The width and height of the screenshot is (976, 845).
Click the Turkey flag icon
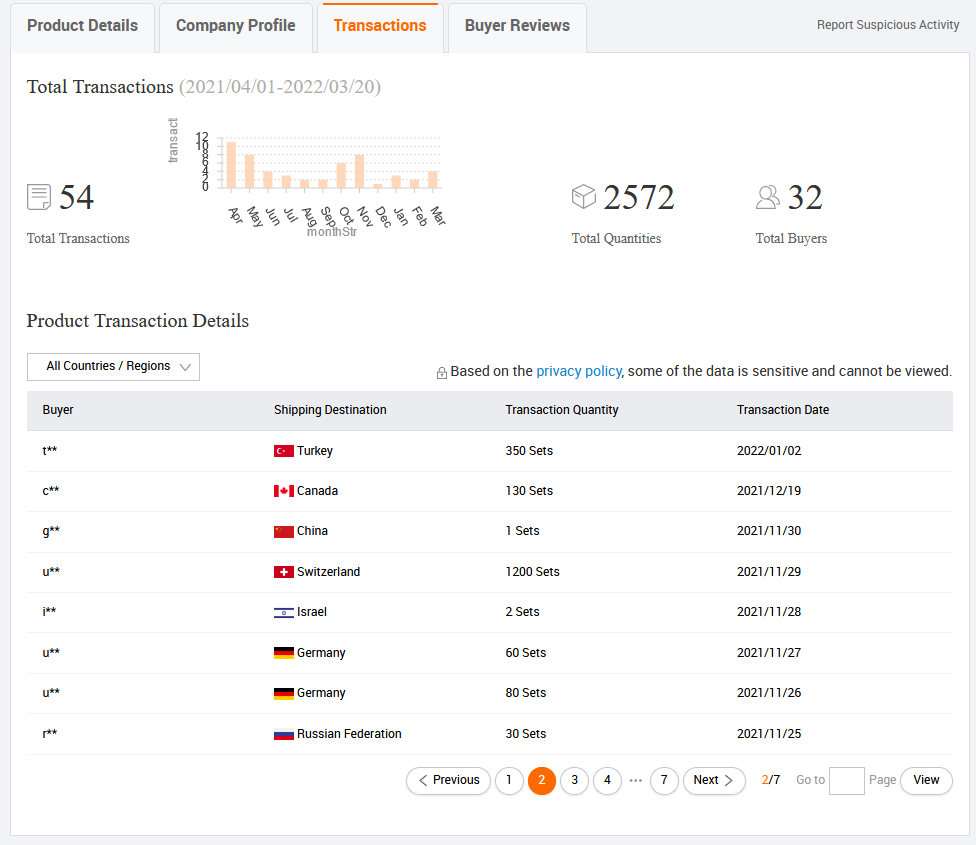283,451
